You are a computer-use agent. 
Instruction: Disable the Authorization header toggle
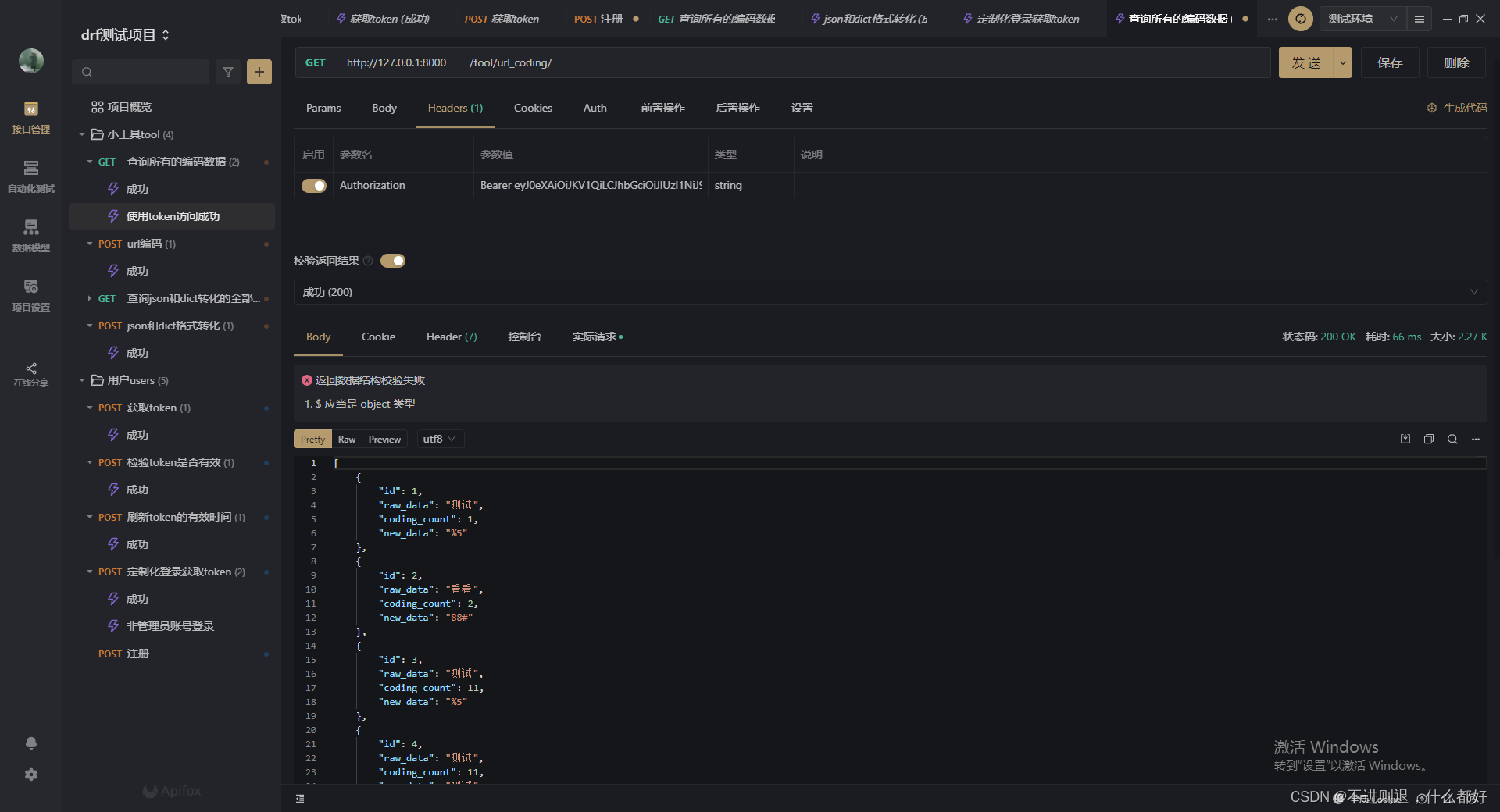[314, 186]
